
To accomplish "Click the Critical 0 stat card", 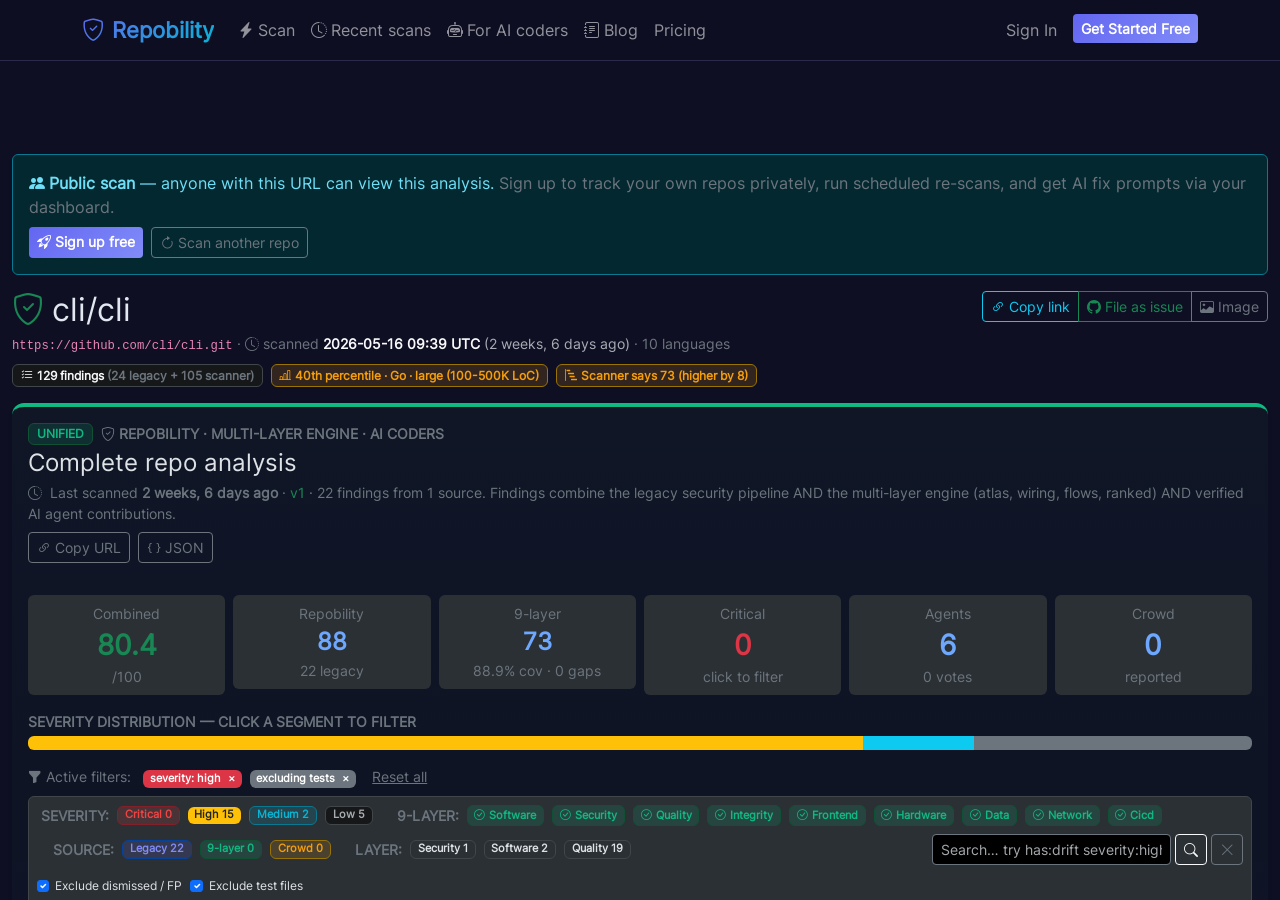I will [x=742, y=645].
